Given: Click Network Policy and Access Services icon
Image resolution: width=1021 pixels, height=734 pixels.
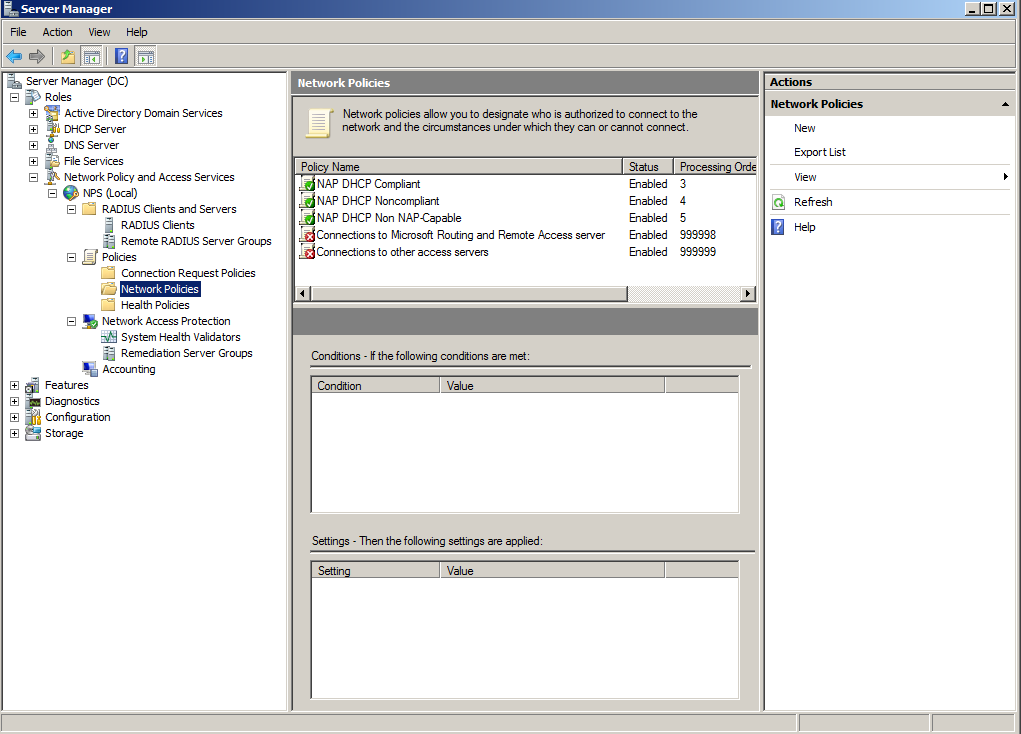Looking at the screenshot, I should pyautogui.click(x=52, y=177).
